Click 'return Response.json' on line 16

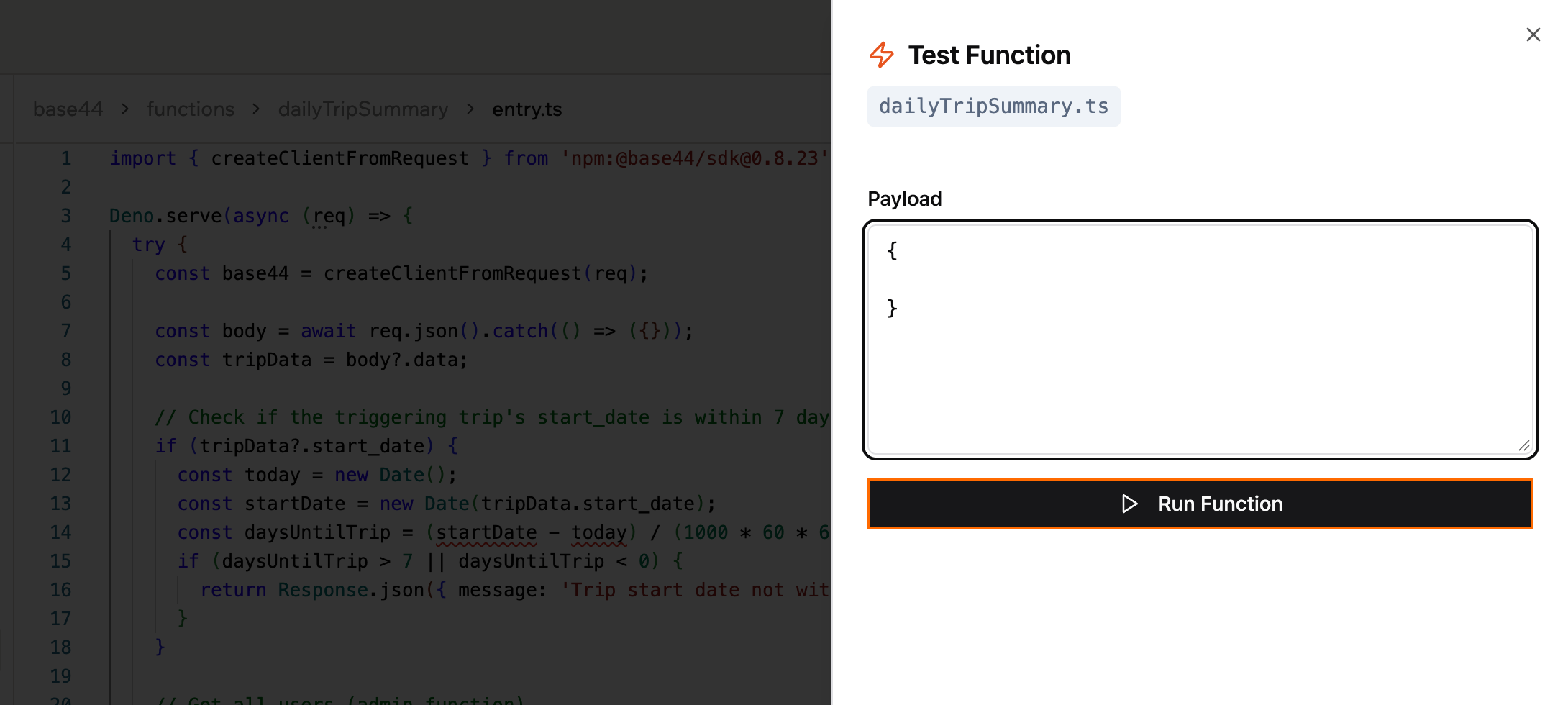pos(313,590)
